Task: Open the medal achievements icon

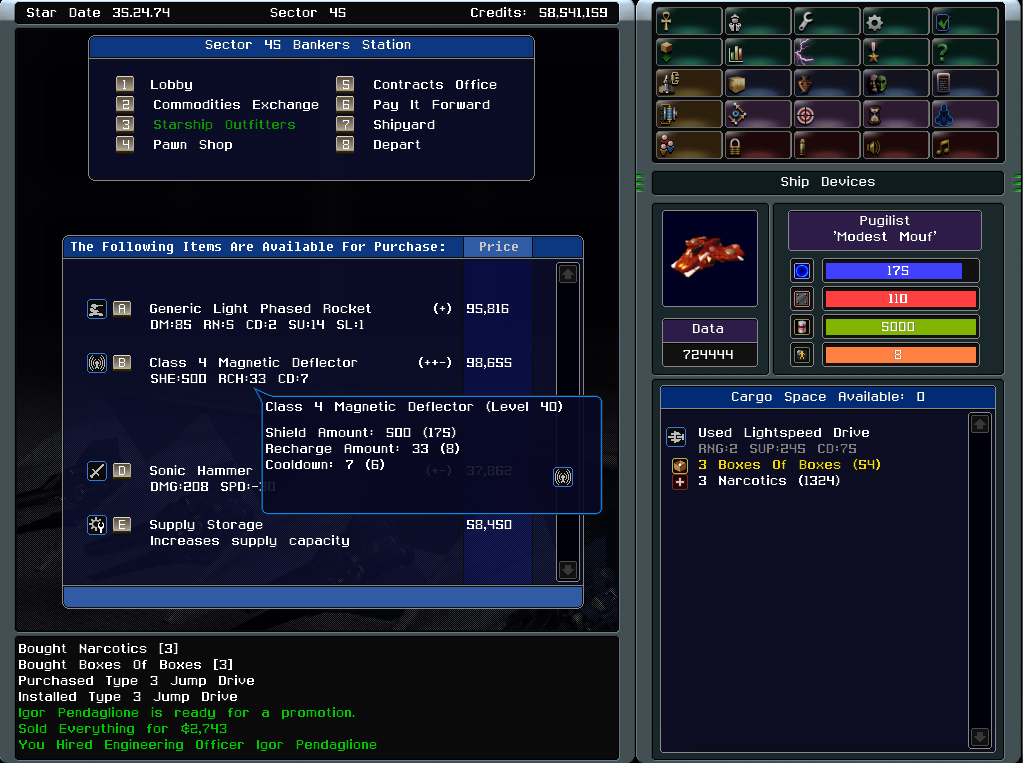Action: pyautogui.click(x=897, y=53)
